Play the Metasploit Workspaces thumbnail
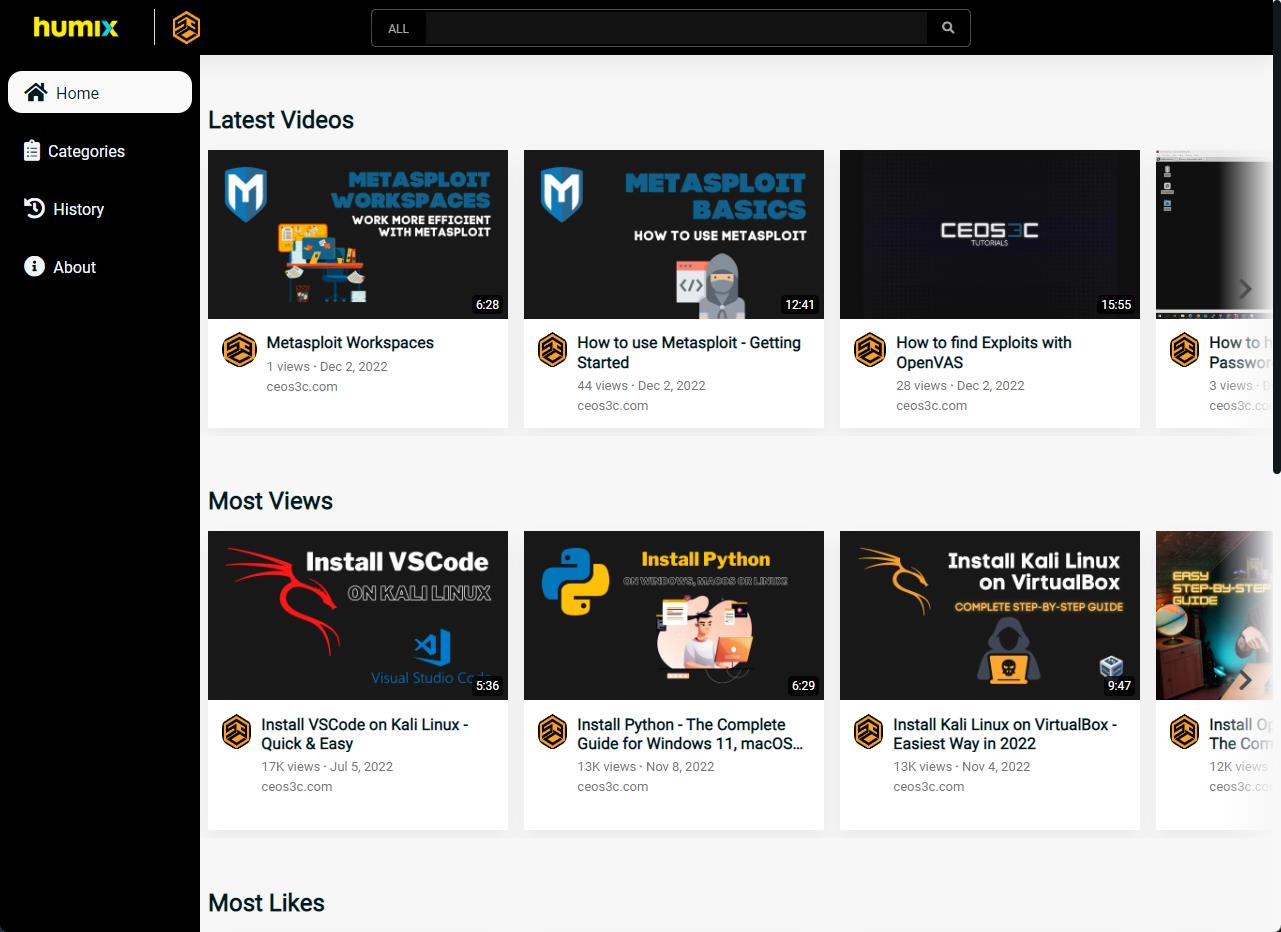This screenshot has width=1281, height=932. point(358,234)
